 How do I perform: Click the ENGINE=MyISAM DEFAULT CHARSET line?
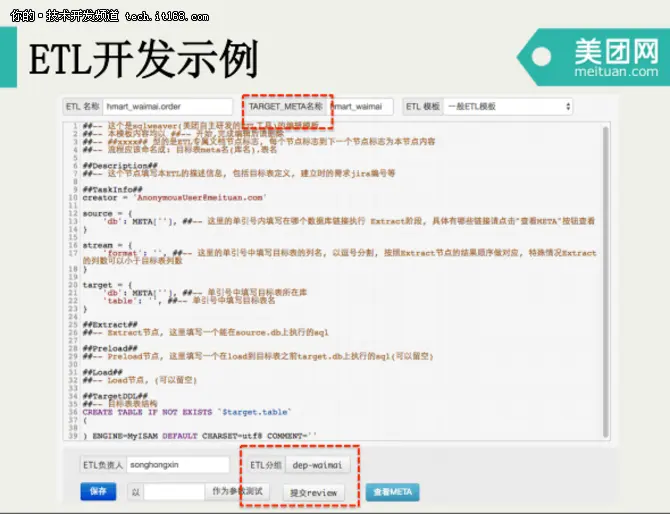(200, 436)
